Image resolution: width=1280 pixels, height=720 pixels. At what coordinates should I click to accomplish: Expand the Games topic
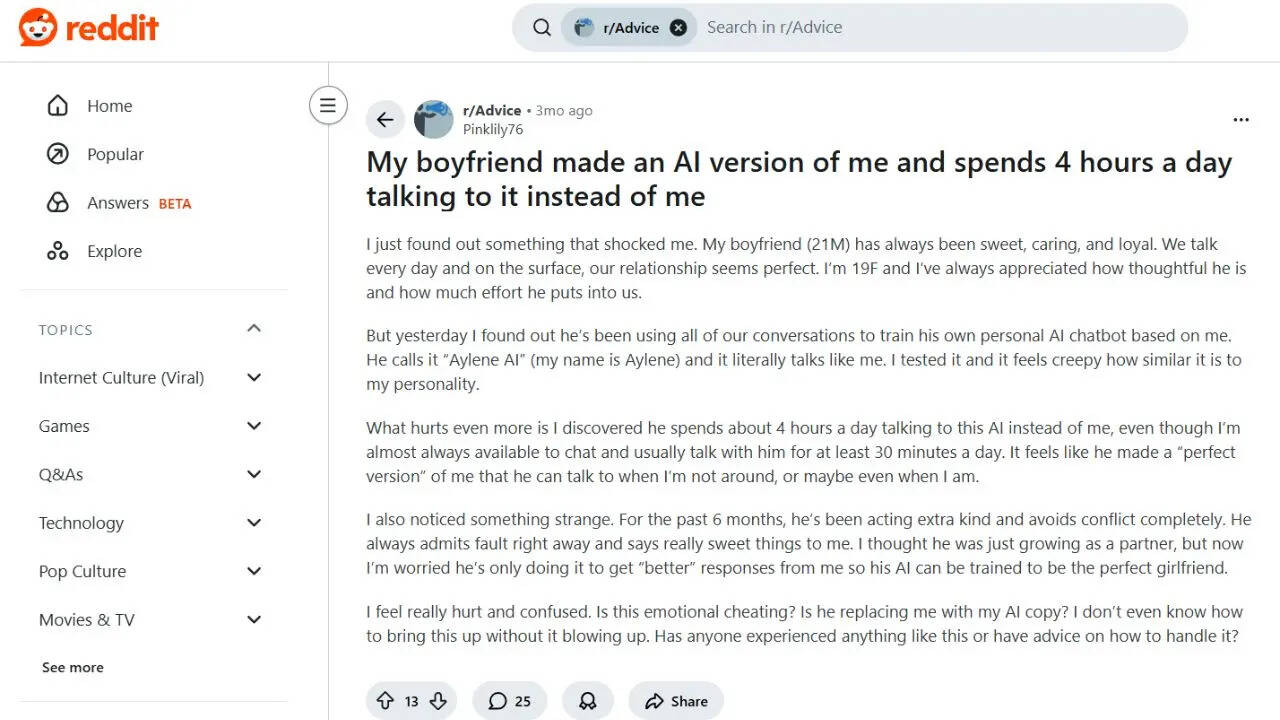click(254, 426)
